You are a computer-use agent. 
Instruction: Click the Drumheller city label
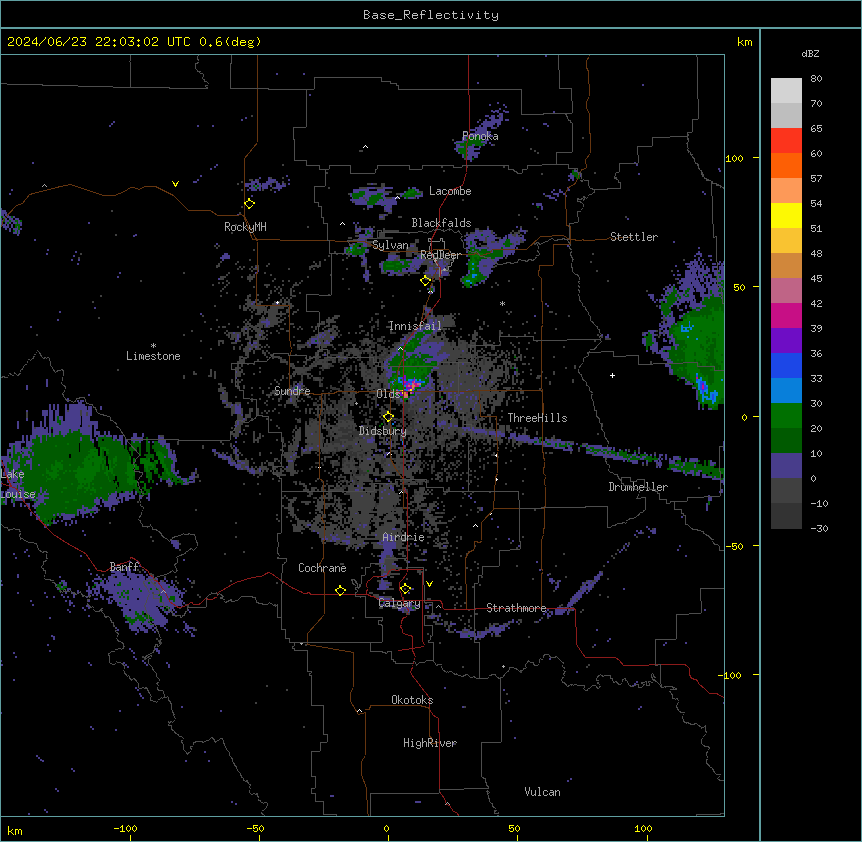[x=638, y=487]
